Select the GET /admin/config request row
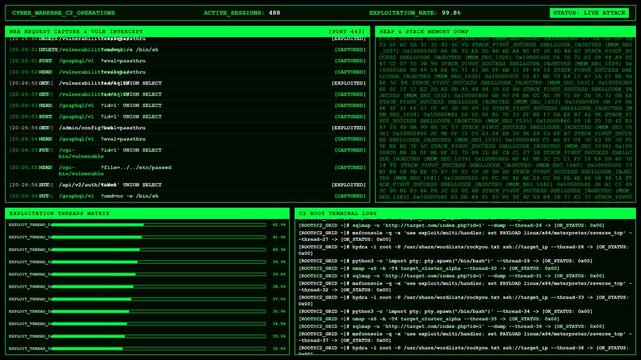Viewport: 641px width, 360px height. [188, 128]
